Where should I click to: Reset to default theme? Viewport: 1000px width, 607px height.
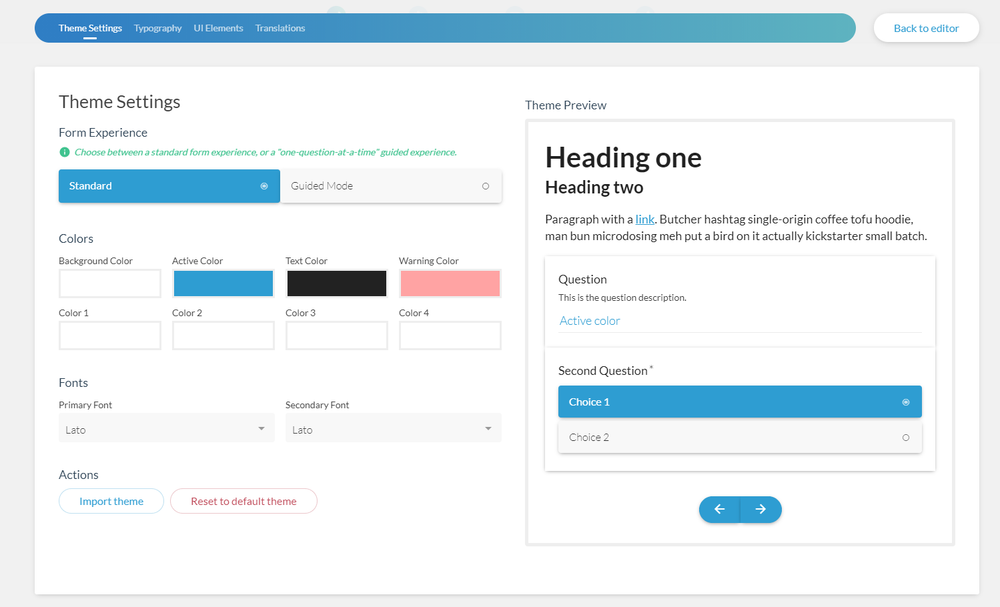point(243,501)
